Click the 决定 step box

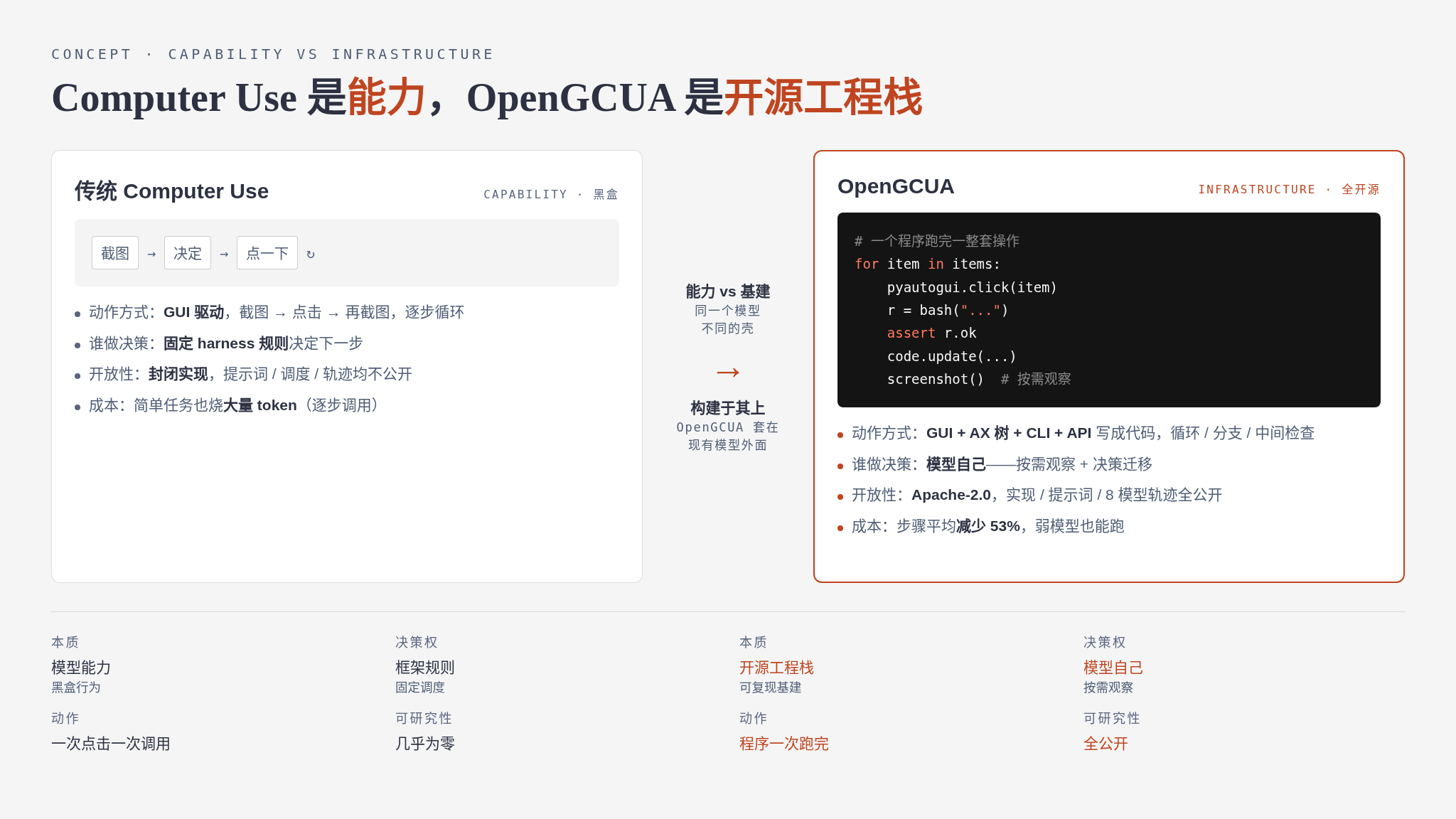pyautogui.click(x=188, y=253)
